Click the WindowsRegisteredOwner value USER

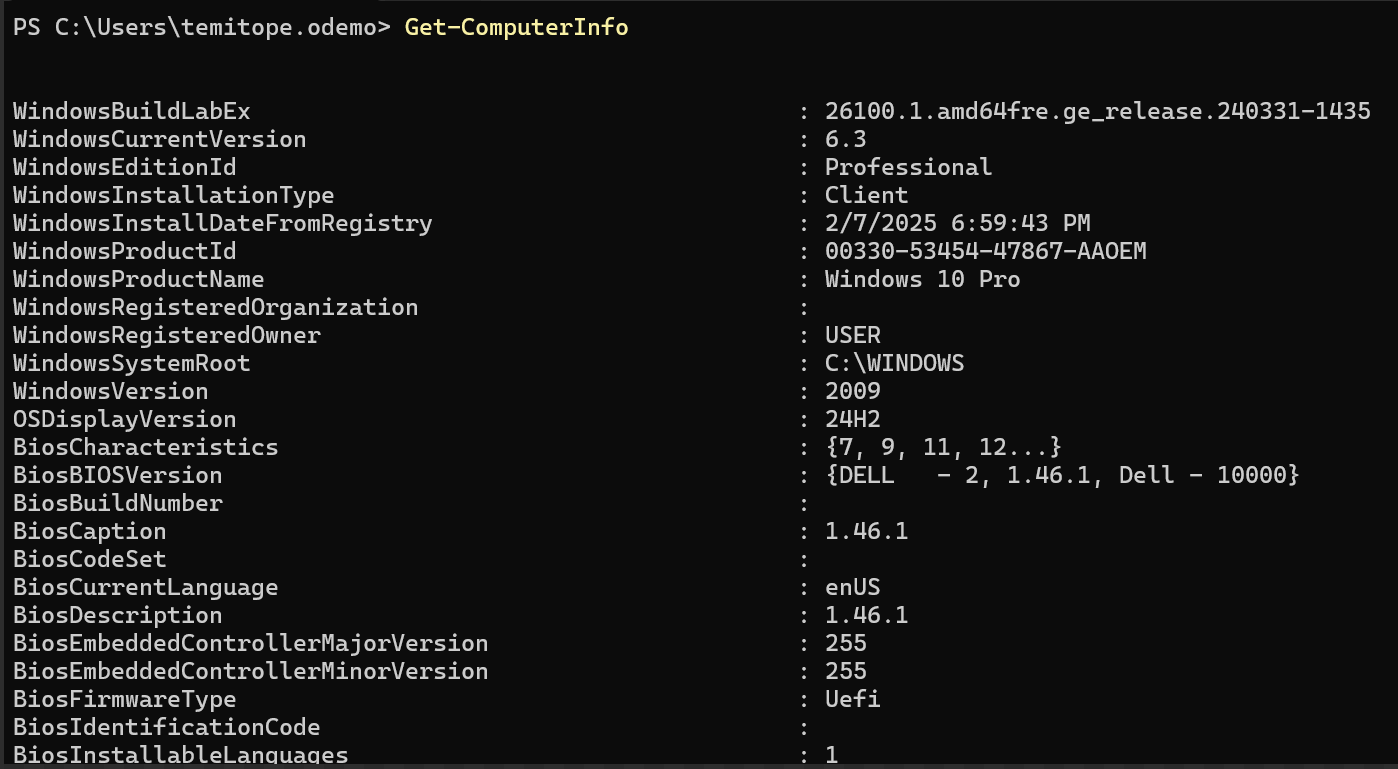tap(852, 335)
